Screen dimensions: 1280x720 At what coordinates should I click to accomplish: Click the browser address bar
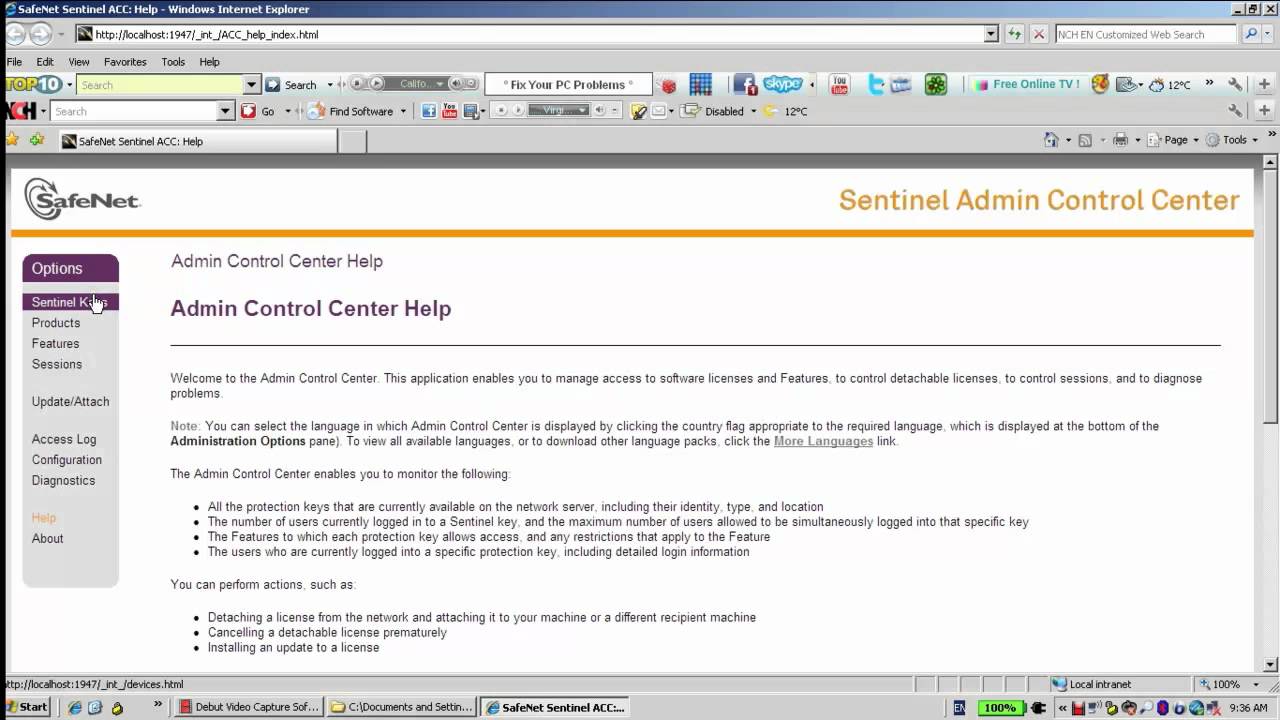click(530, 34)
